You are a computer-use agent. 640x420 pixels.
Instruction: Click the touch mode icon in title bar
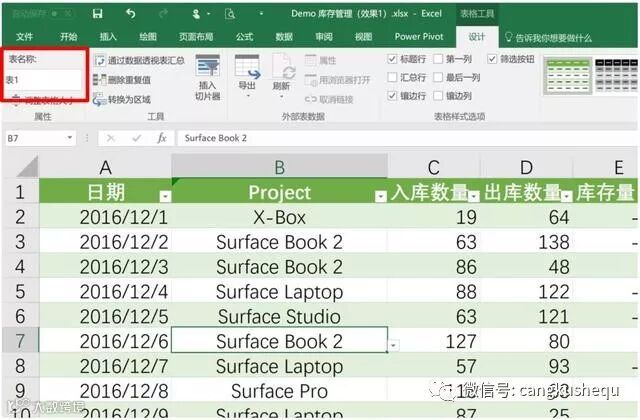(196, 14)
